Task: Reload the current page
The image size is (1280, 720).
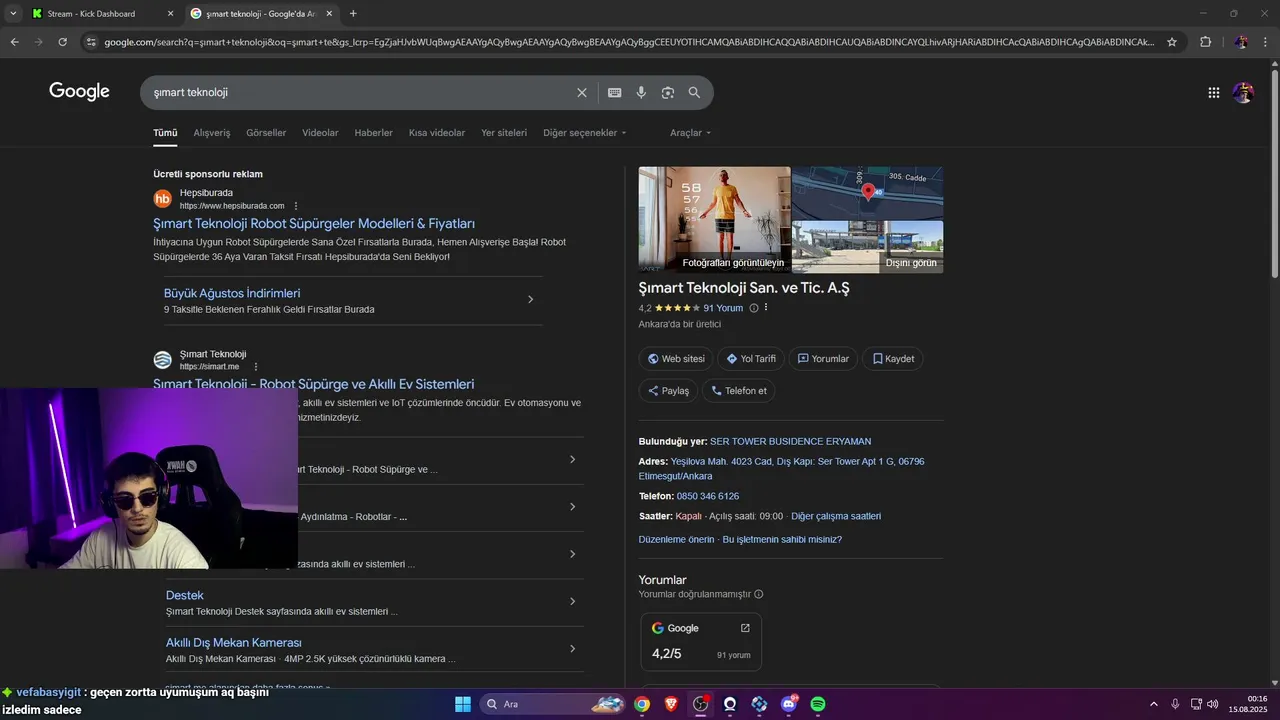Action: click(63, 42)
